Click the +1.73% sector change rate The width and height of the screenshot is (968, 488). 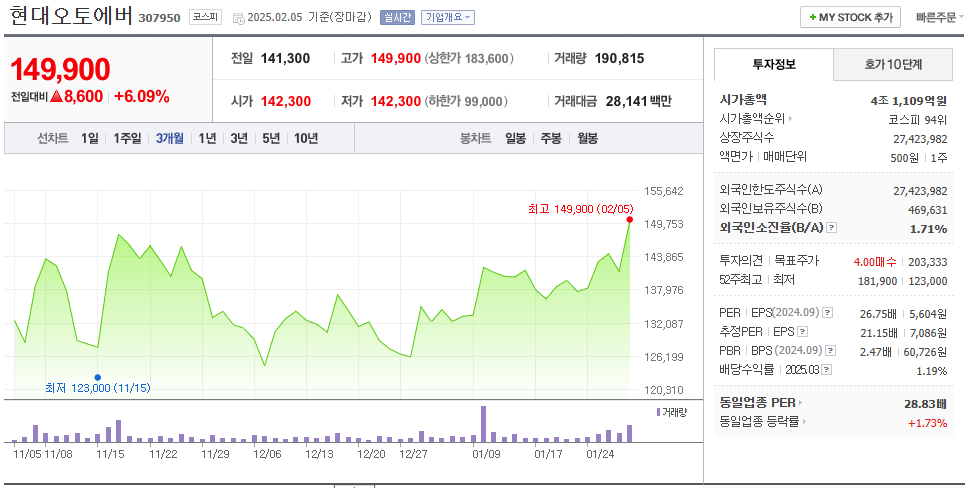(x=927, y=423)
